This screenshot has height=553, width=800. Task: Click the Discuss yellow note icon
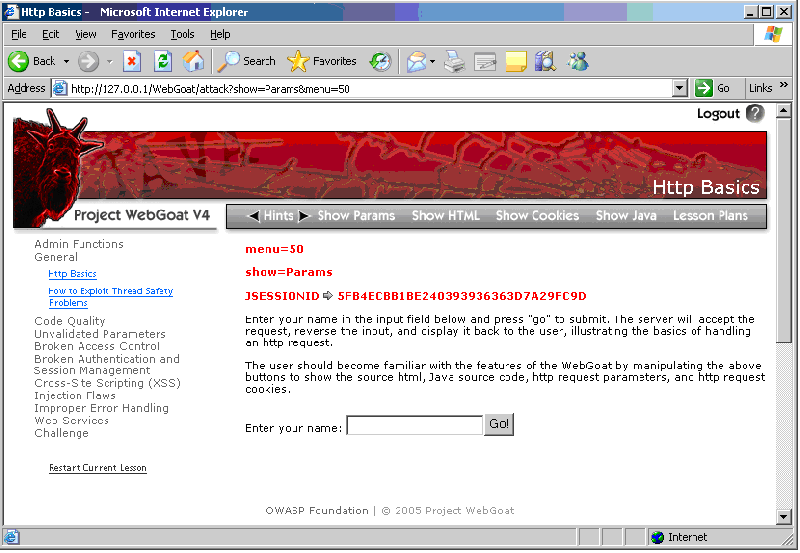tap(516, 62)
